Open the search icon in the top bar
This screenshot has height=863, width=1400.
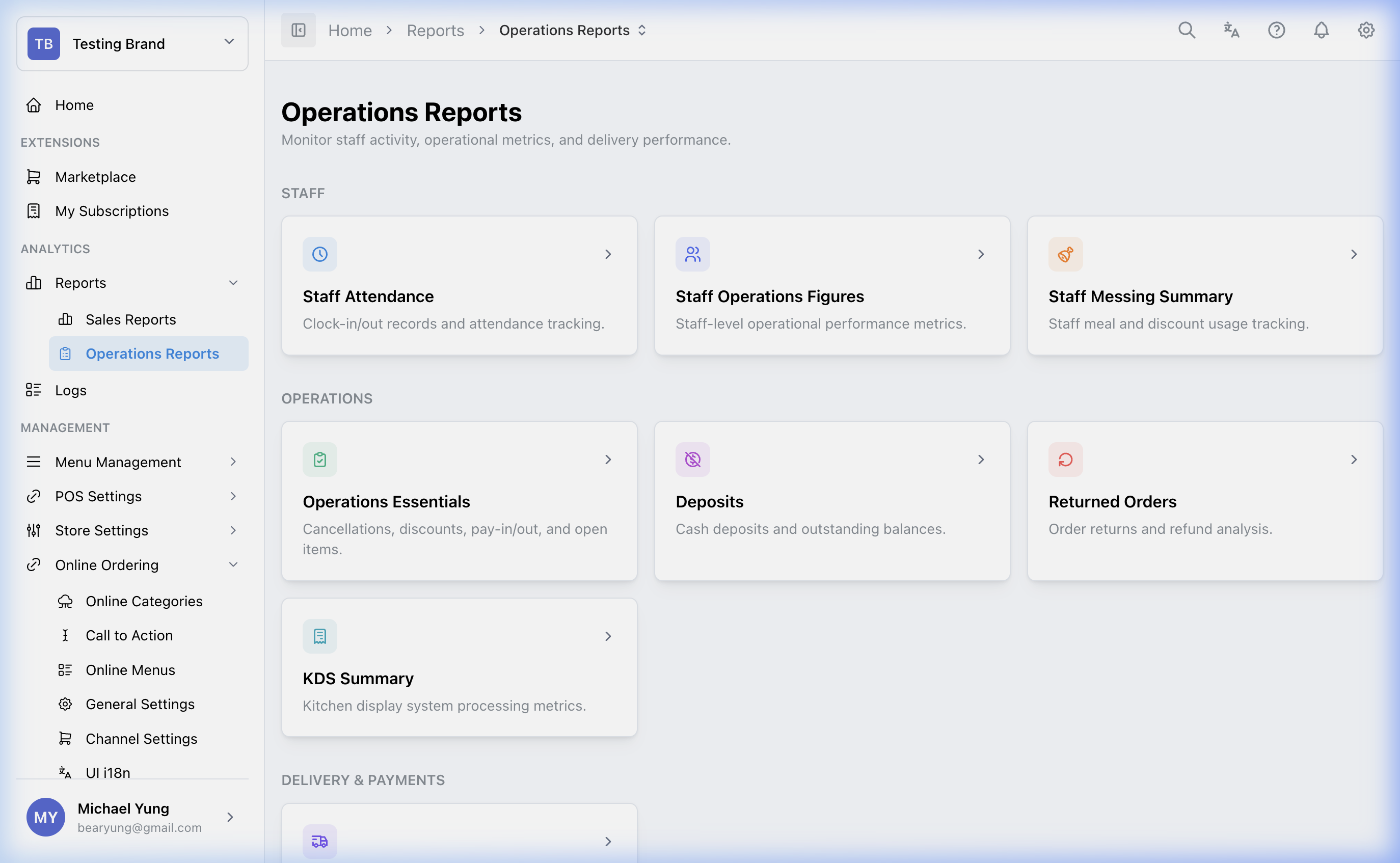point(1187,30)
